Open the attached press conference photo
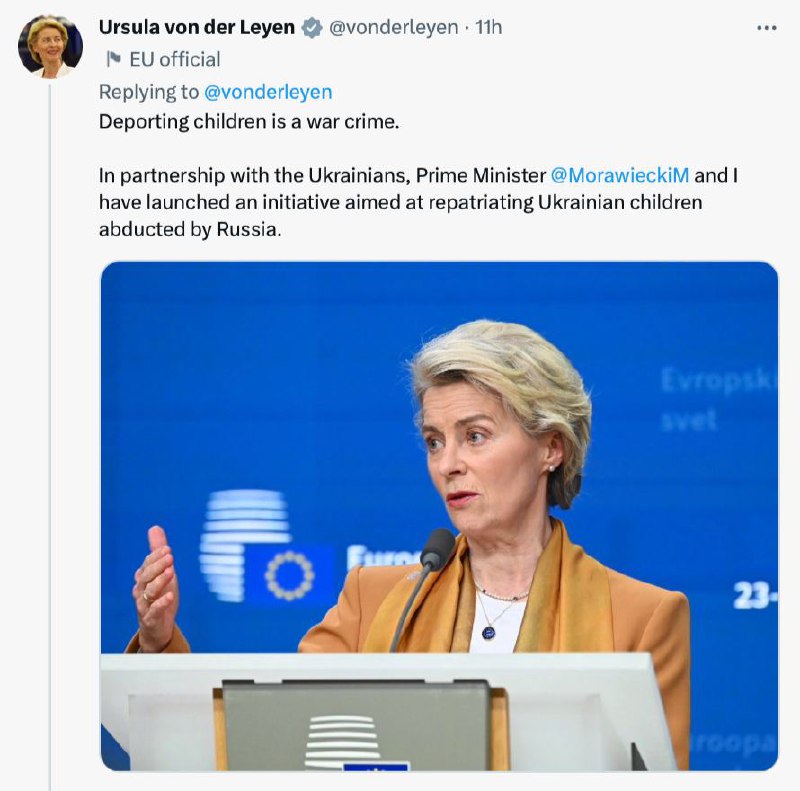This screenshot has width=800, height=791. 439,515
